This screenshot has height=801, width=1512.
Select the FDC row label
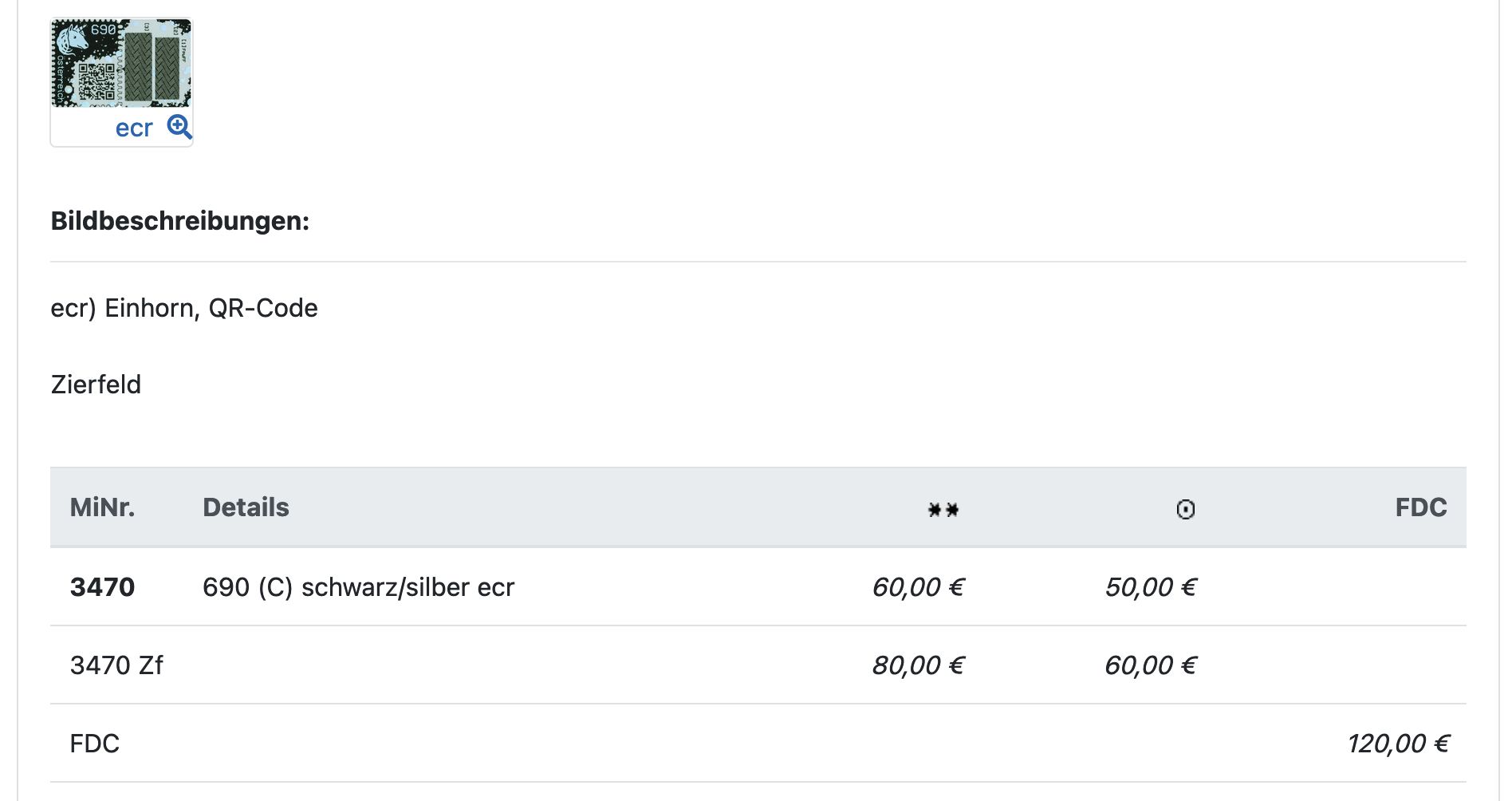point(94,744)
